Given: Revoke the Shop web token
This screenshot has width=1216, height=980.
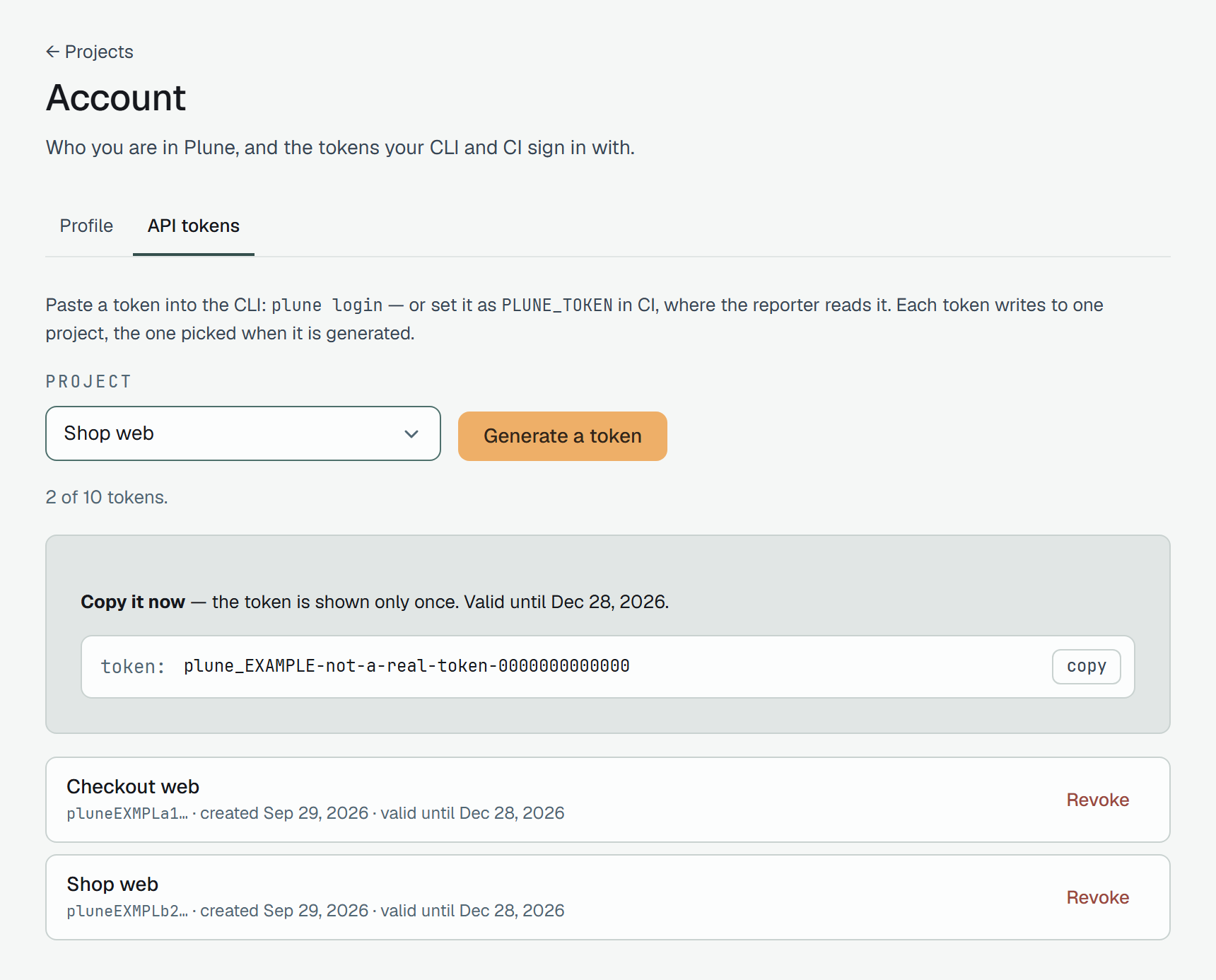Looking at the screenshot, I should point(1097,897).
